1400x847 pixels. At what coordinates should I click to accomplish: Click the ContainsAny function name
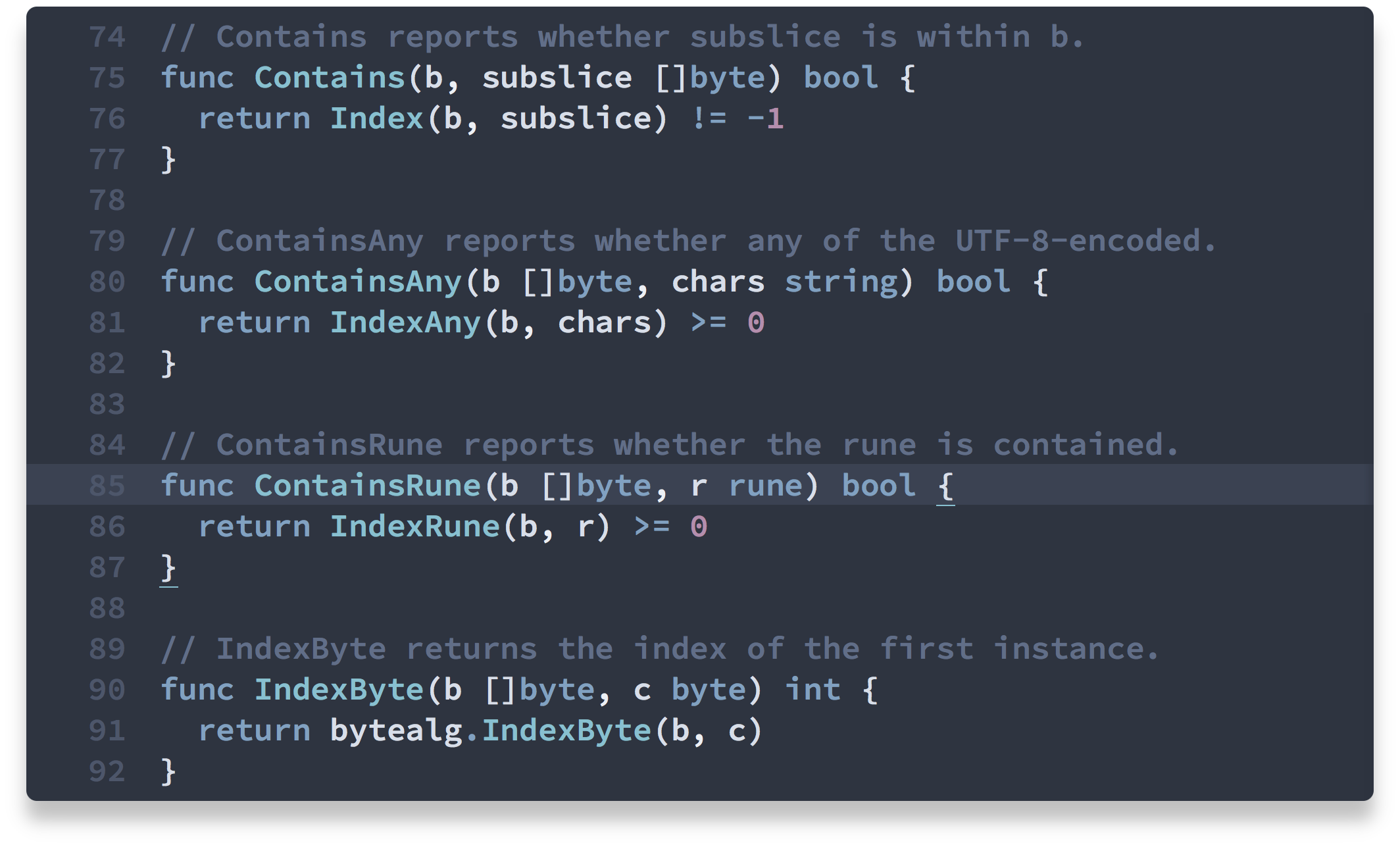coord(358,282)
